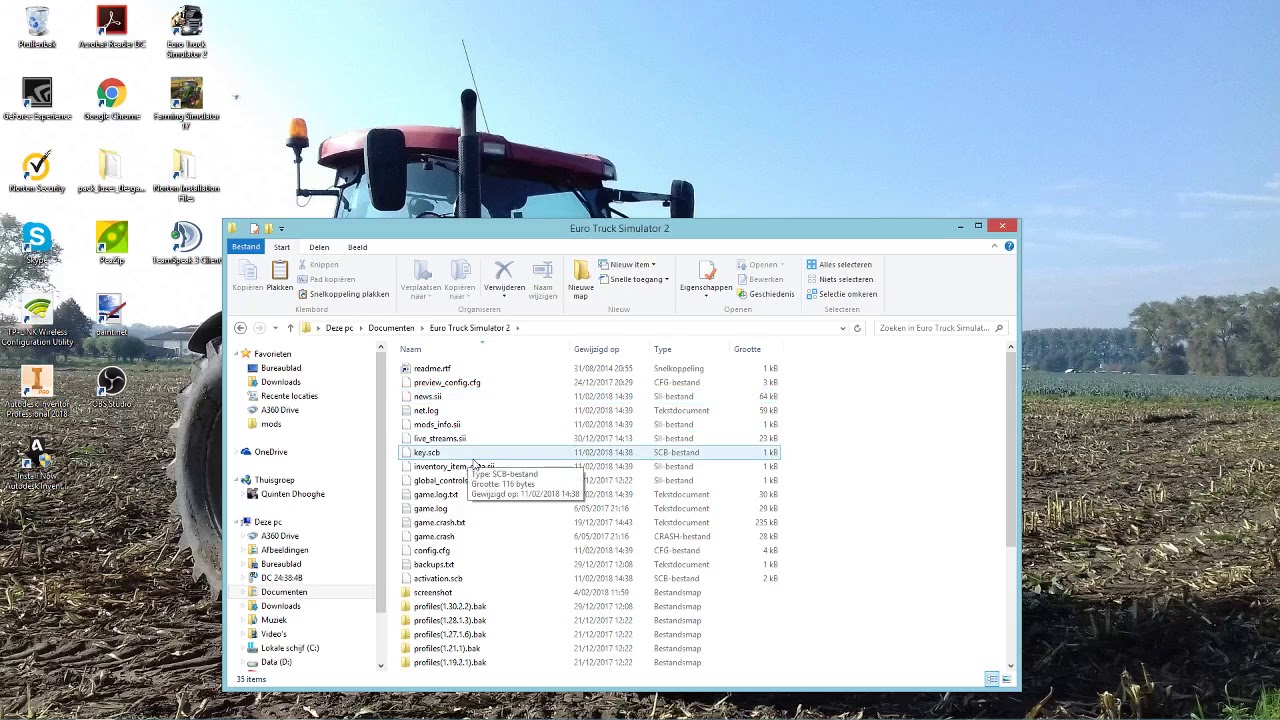Open the address bar history dropdown arrow
Image resolution: width=1280 pixels, height=720 pixels.
coord(843,328)
